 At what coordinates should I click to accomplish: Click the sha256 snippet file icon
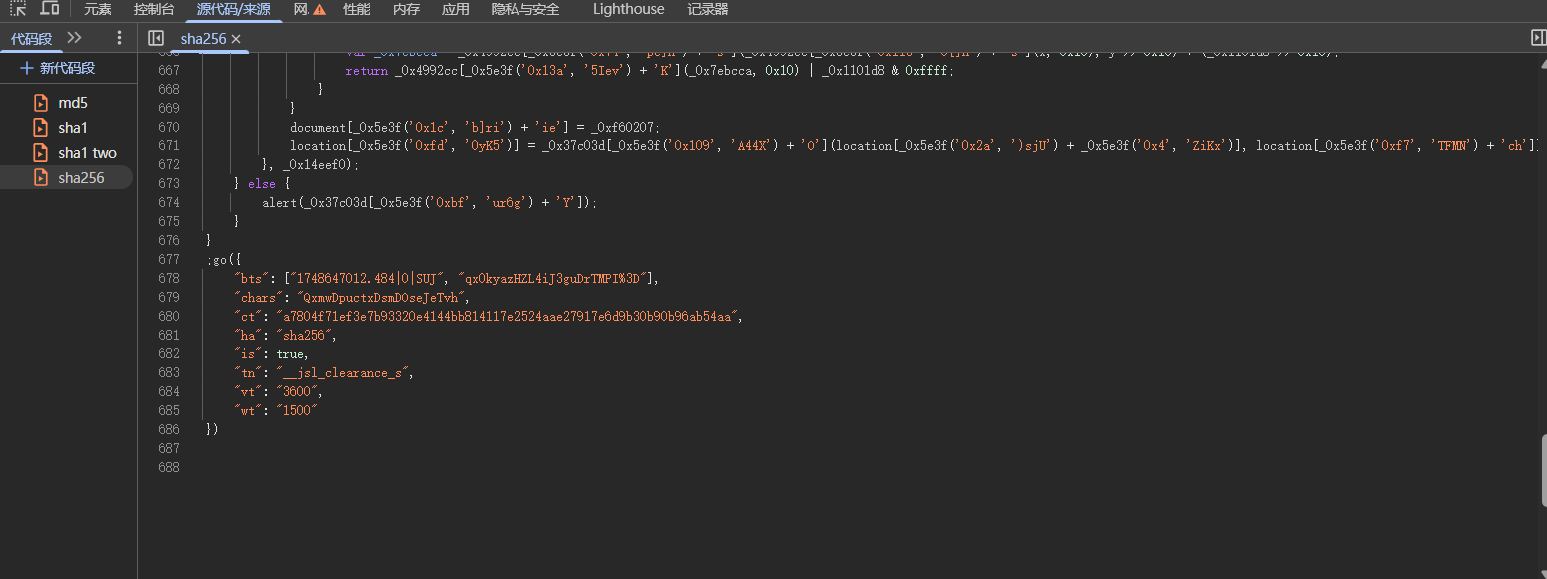41,178
